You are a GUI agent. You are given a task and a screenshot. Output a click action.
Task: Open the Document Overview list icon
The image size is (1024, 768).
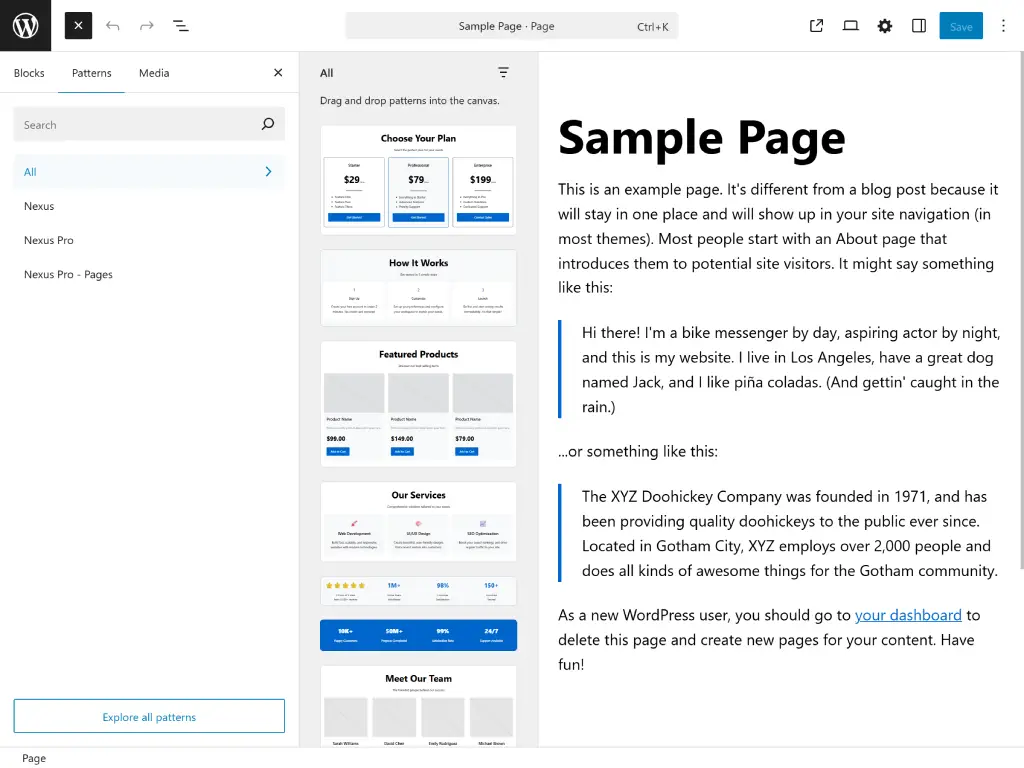coord(181,26)
